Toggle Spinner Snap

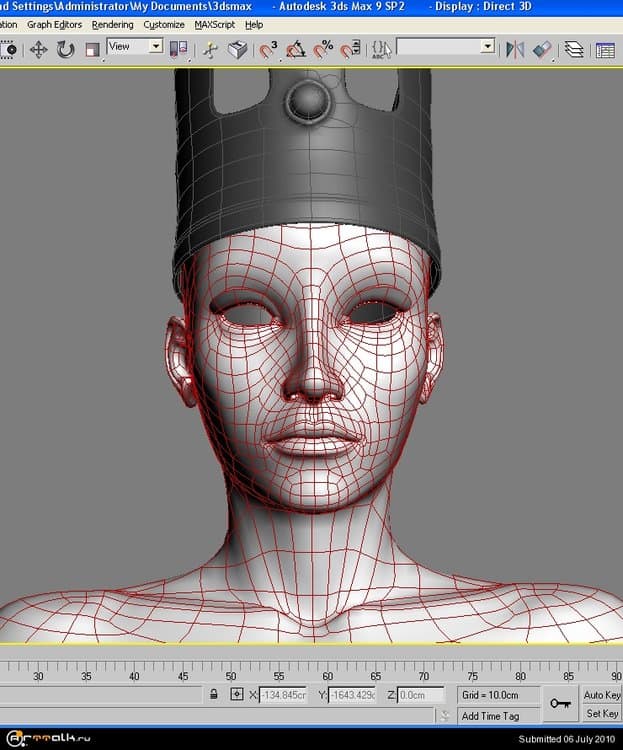pyautogui.click(x=351, y=49)
